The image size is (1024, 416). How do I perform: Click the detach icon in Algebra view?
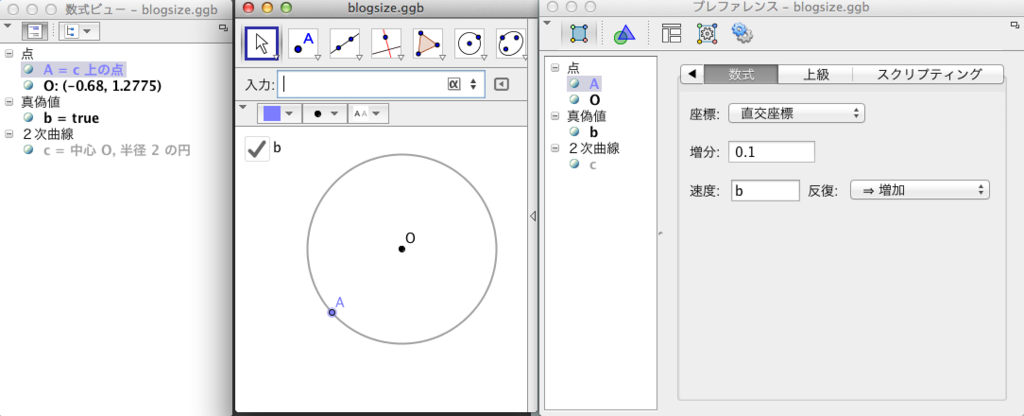tap(223, 27)
